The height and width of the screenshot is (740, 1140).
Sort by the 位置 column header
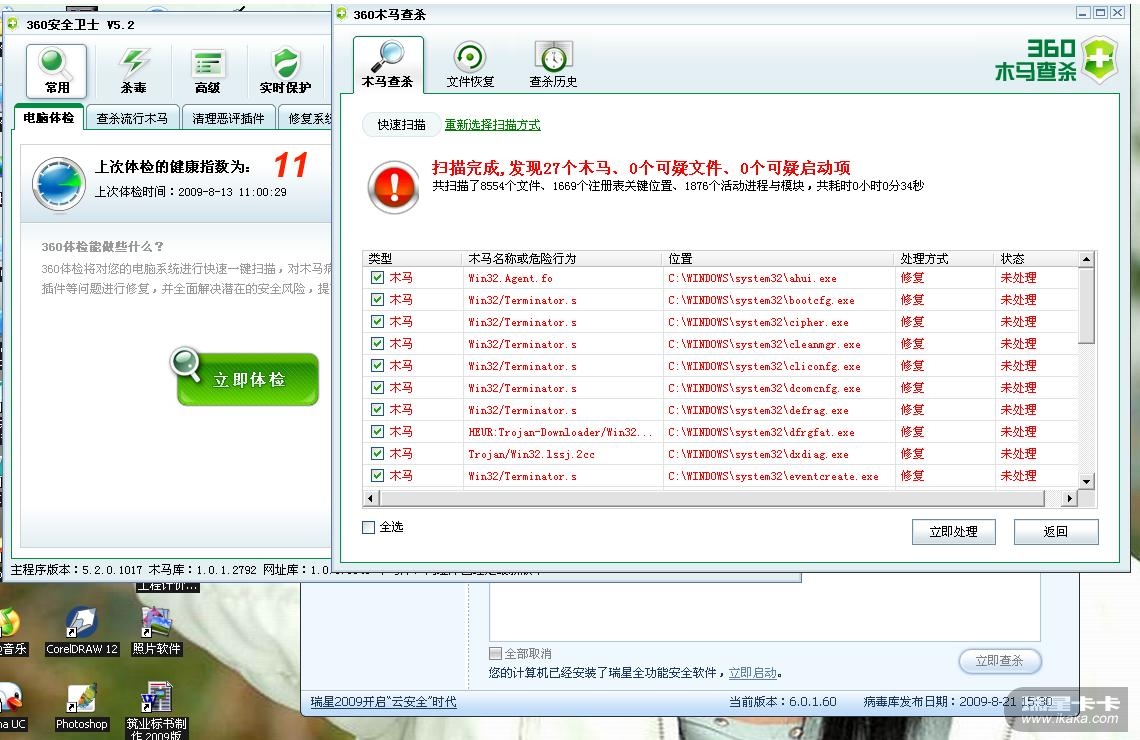click(x=779, y=259)
